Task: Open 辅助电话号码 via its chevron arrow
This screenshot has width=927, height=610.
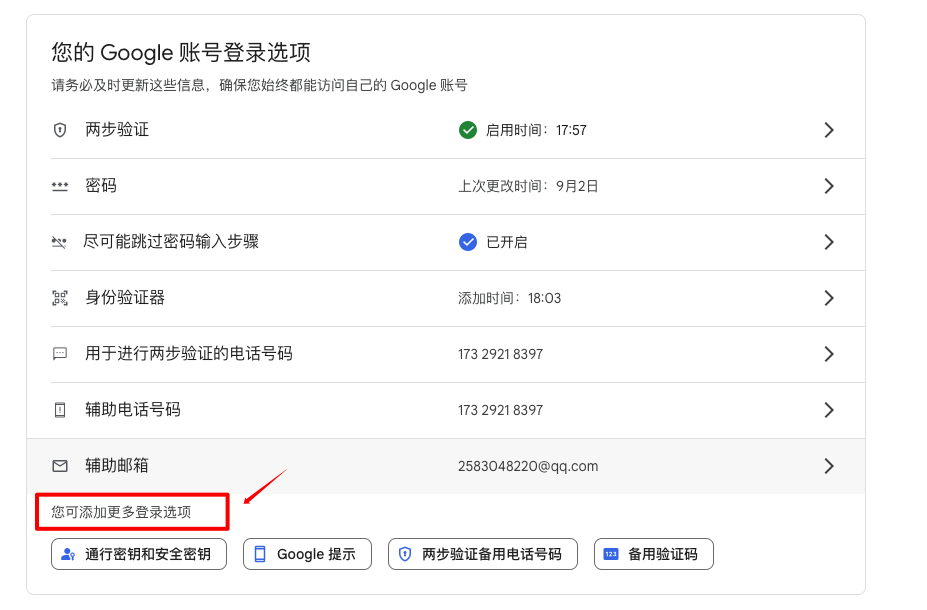Action: 829,410
